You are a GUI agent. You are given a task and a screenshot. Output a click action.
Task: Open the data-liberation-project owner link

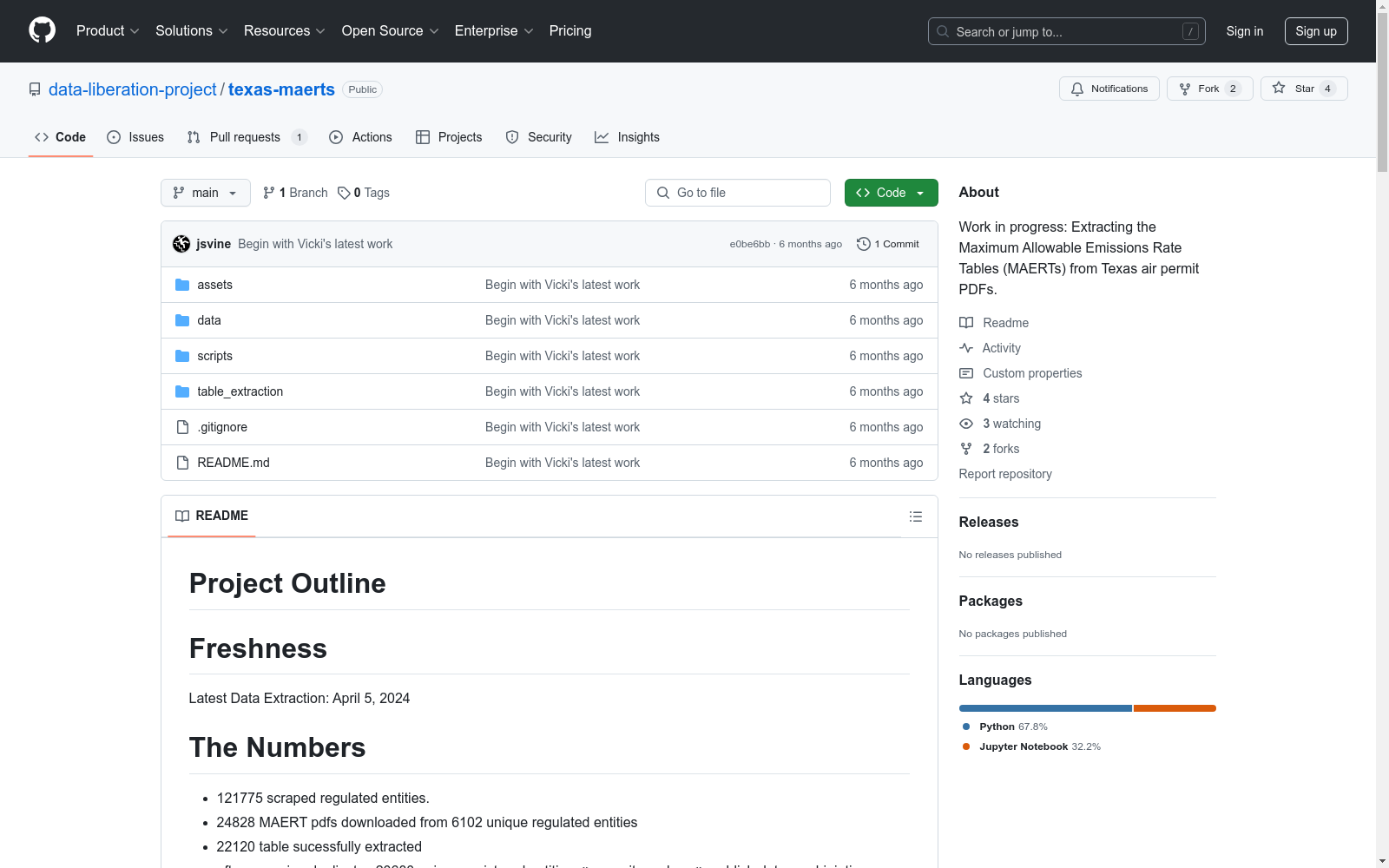click(133, 89)
